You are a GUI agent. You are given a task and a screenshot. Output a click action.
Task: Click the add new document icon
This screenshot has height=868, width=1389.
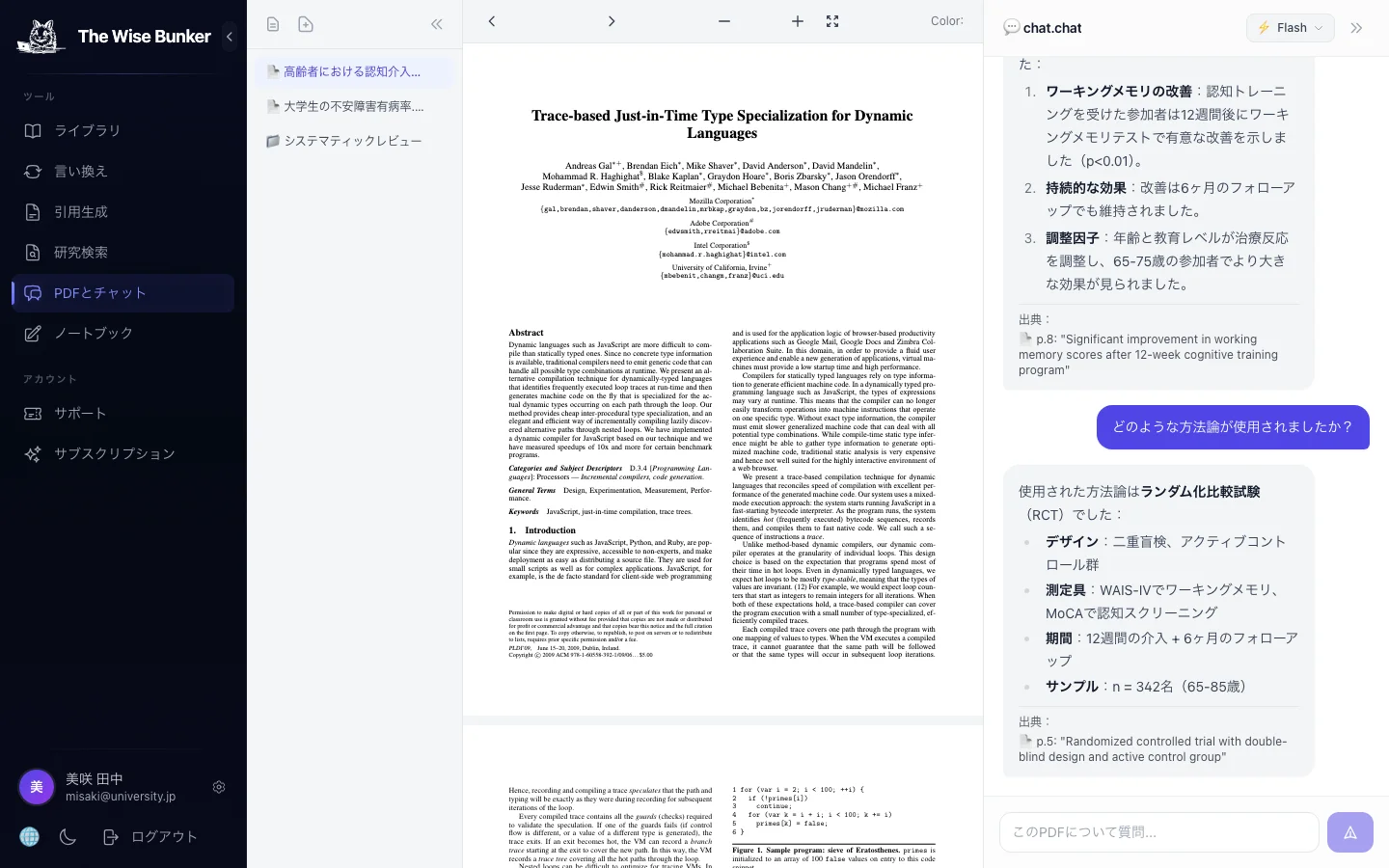tap(306, 23)
